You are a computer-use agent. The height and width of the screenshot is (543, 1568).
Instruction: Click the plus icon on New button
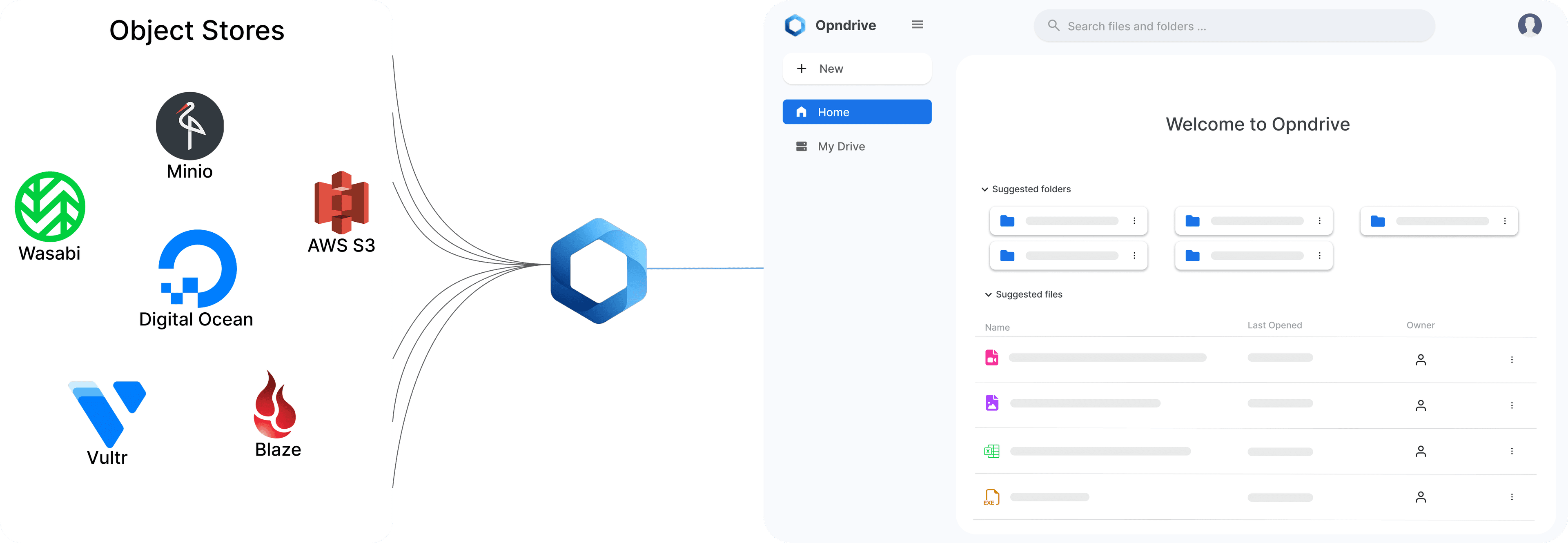pyautogui.click(x=802, y=69)
